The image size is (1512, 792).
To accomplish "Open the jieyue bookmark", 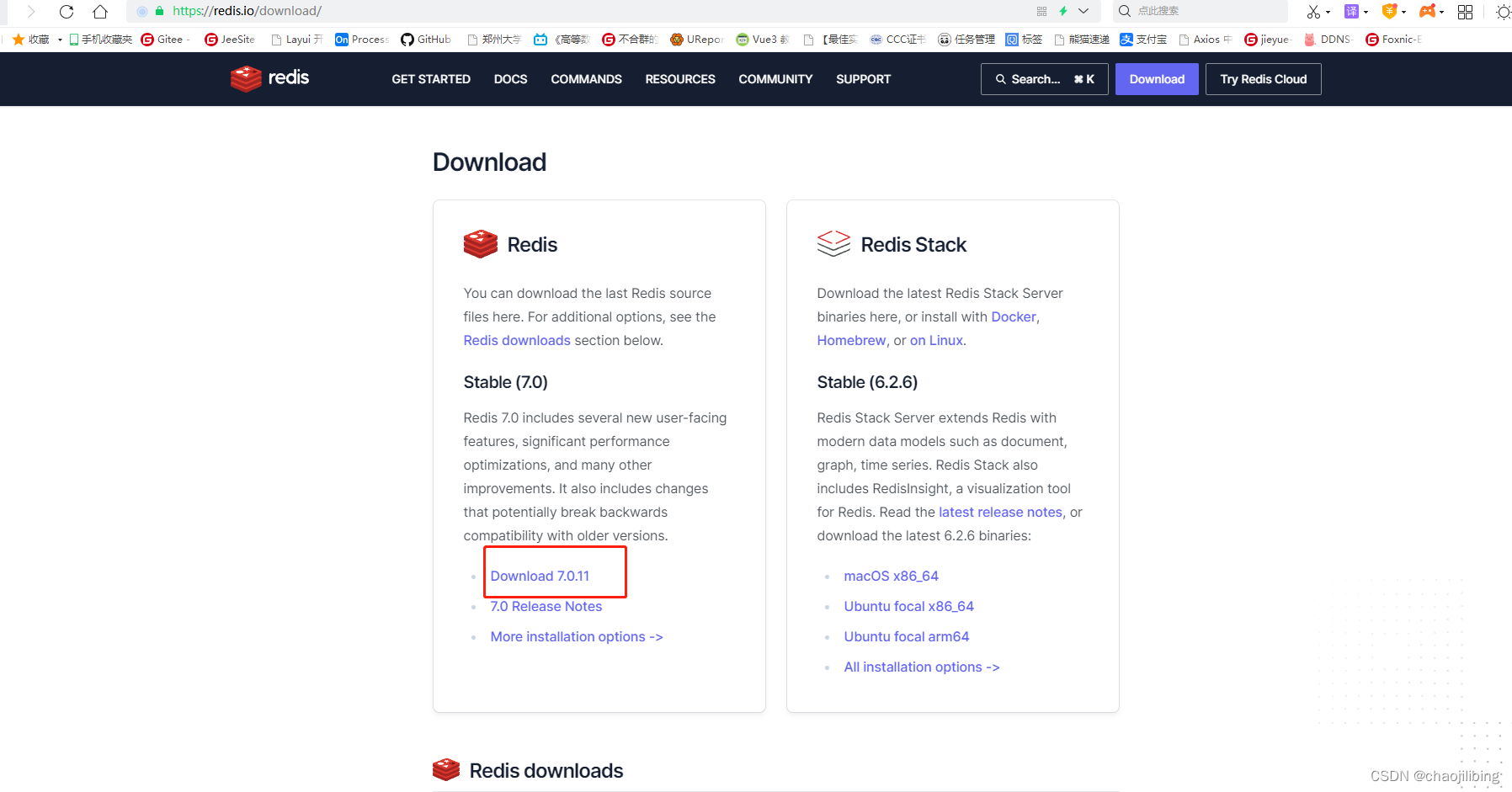I will [x=1267, y=40].
